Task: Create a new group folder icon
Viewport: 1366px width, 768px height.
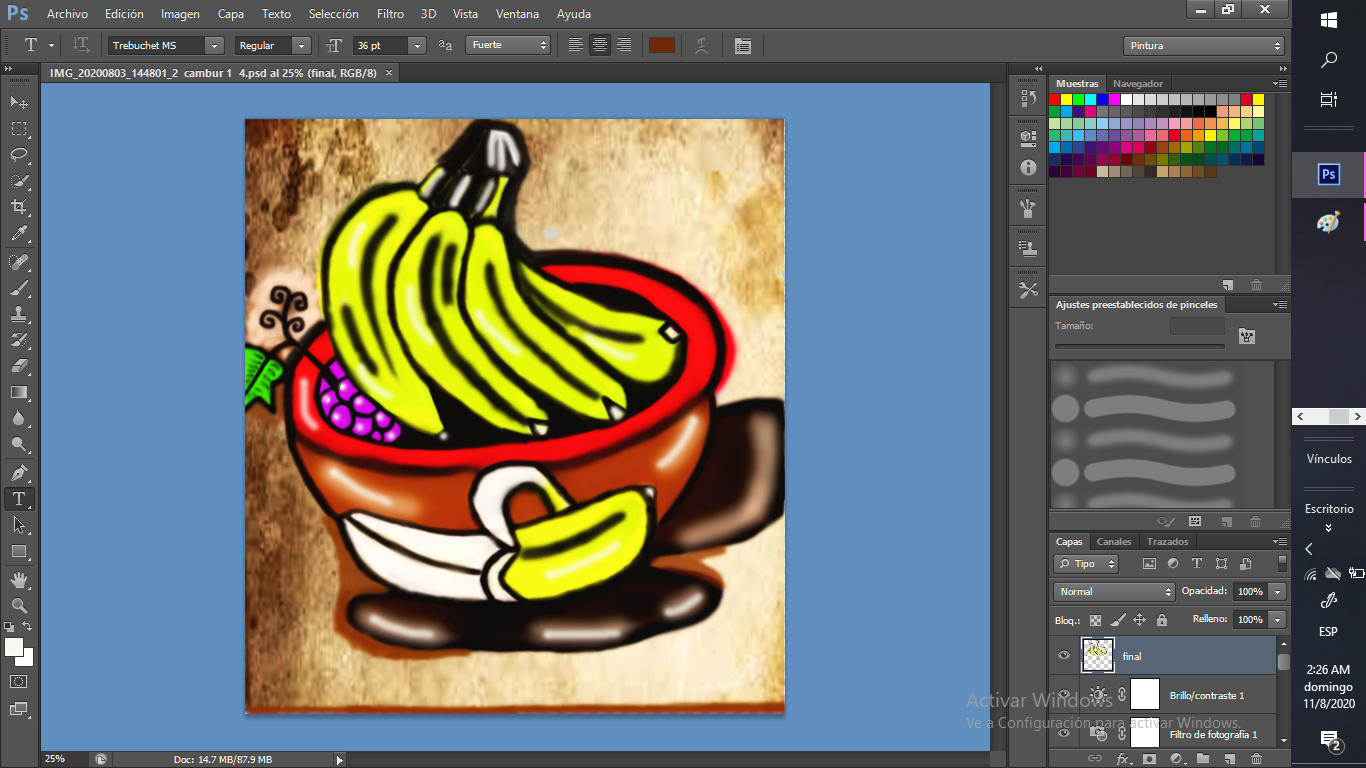Action: click(x=1203, y=759)
